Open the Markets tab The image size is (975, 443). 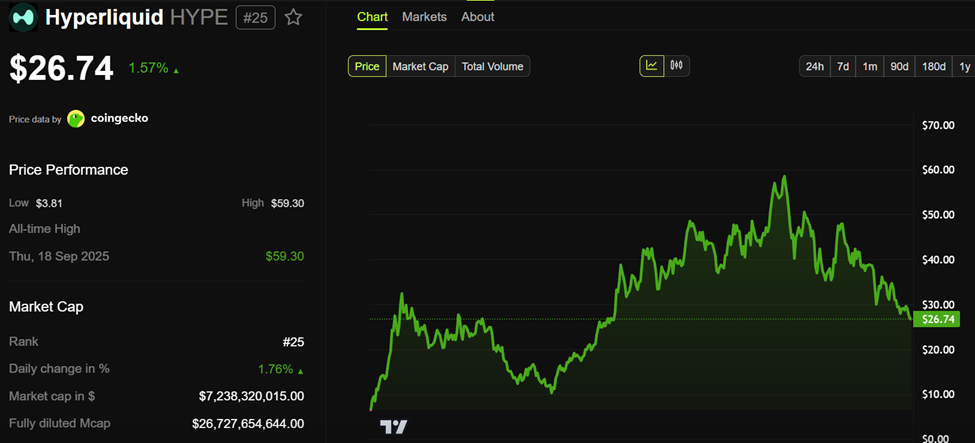click(x=425, y=17)
